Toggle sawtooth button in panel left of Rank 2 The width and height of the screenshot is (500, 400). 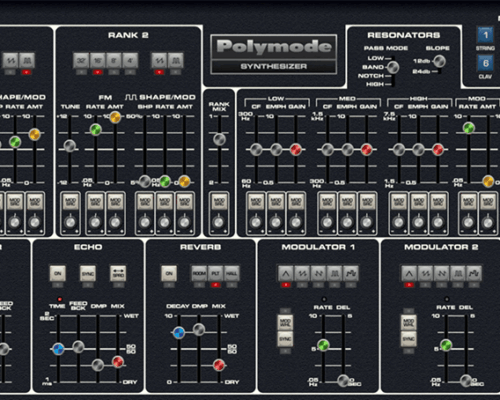10,61
